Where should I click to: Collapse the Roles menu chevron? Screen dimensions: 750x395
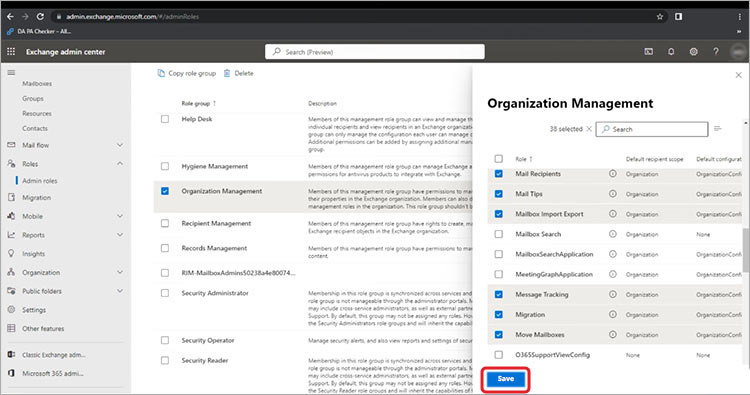click(x=120, y=164)
